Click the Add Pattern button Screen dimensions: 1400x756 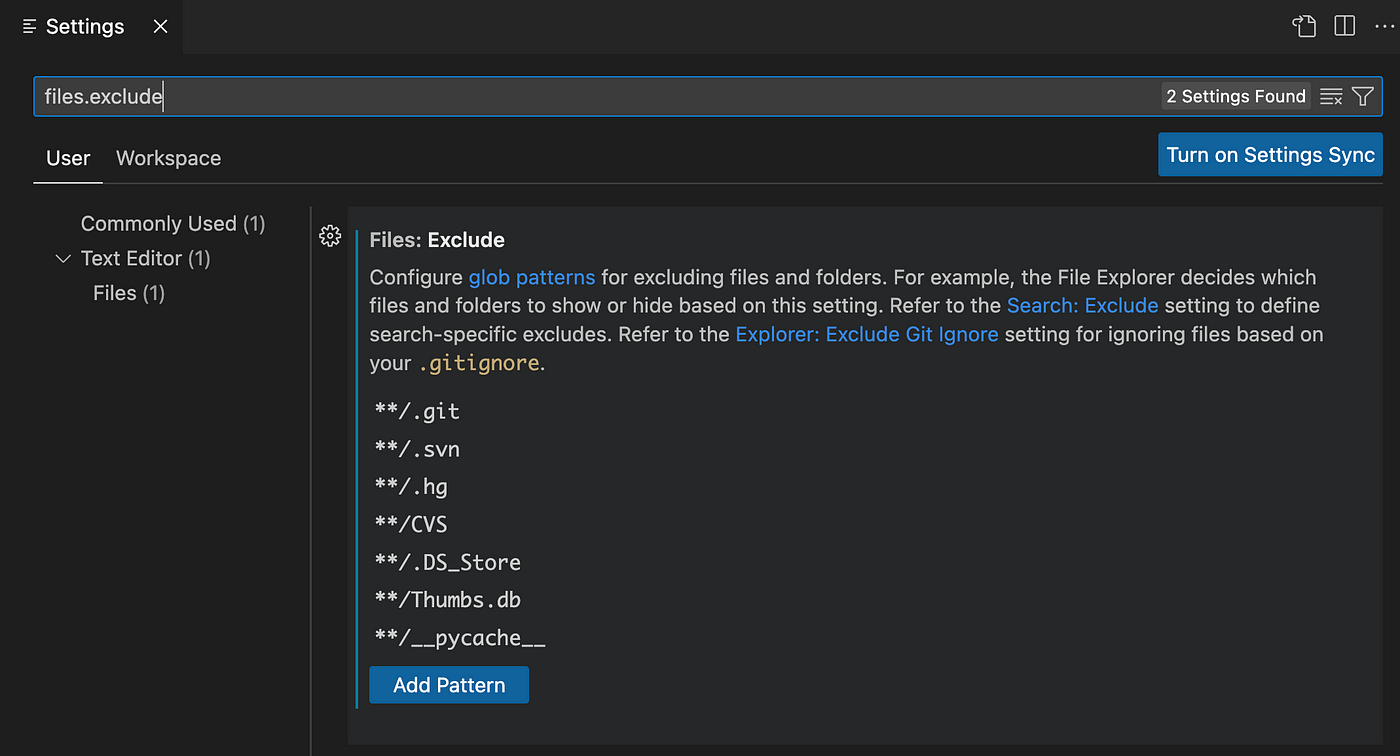tap(449, 685)
